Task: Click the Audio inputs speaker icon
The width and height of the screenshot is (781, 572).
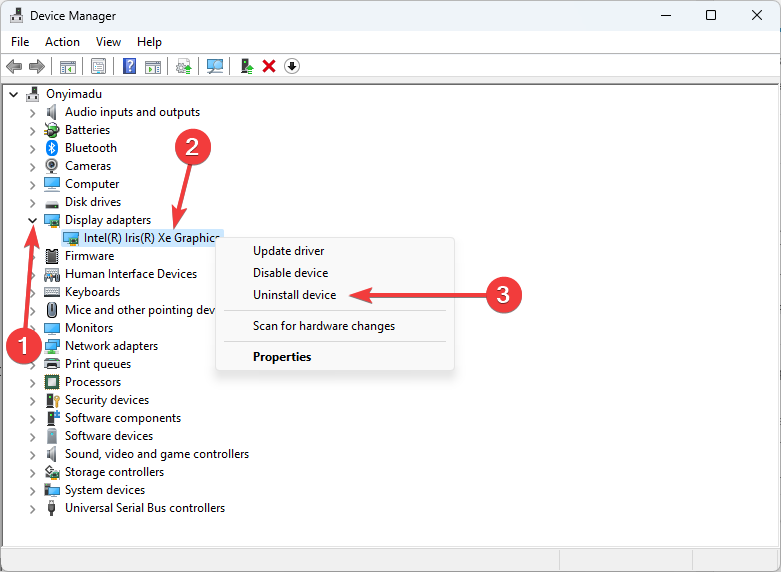Action: tap(52, 112)
